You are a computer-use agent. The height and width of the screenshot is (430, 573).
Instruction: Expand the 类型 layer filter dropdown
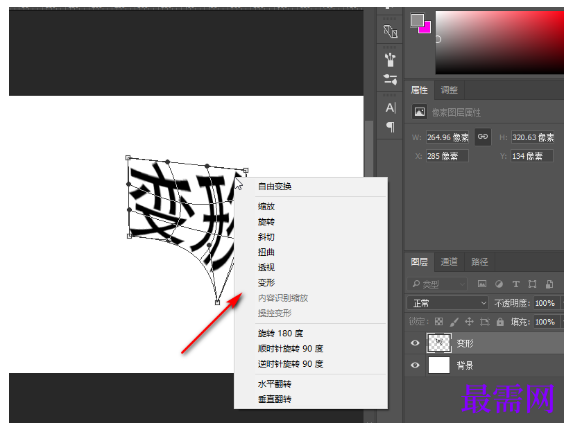pos(437,284)
